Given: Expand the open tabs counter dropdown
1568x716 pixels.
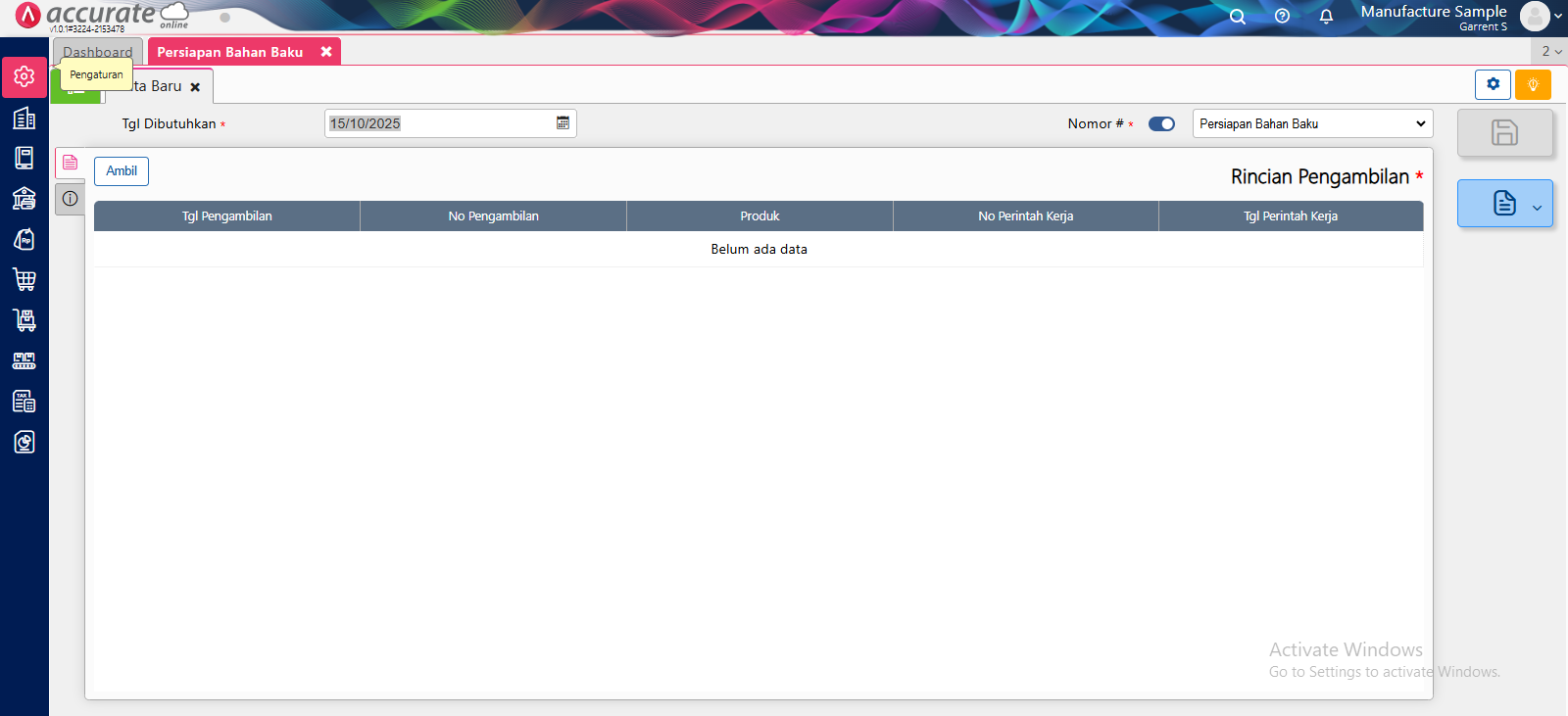Looking at the screenshot, I should (1550, 52).
